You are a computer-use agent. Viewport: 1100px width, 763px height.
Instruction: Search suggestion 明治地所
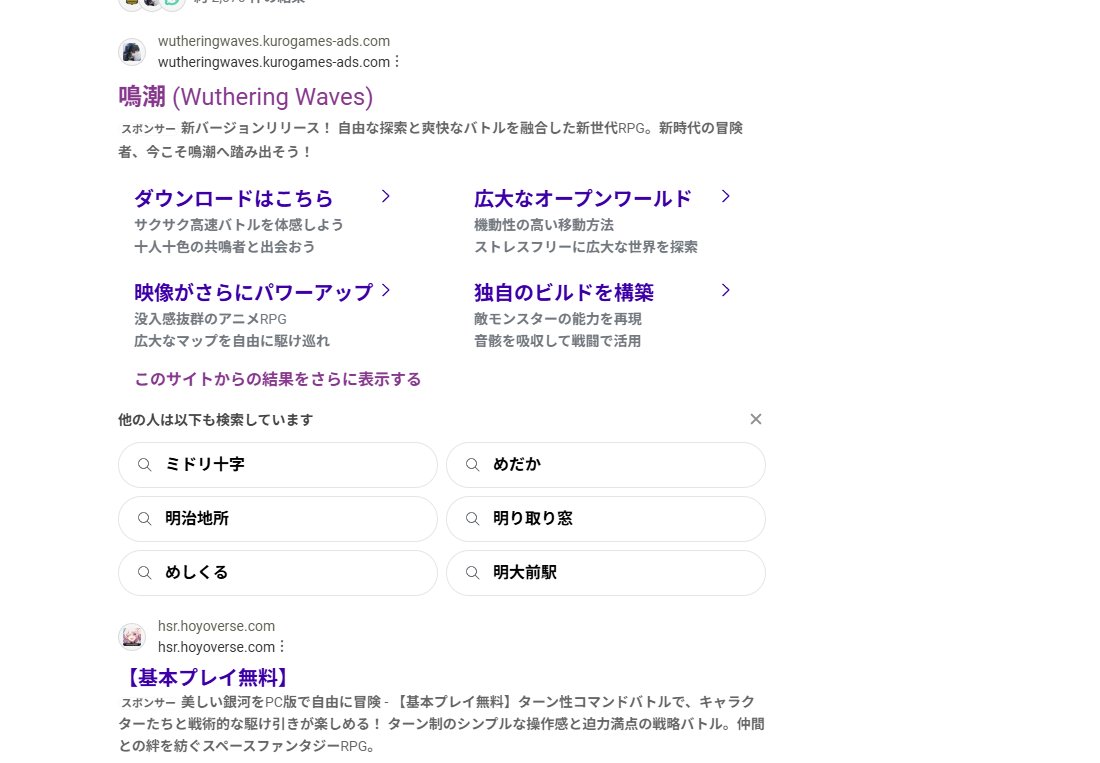pos(278,519)
